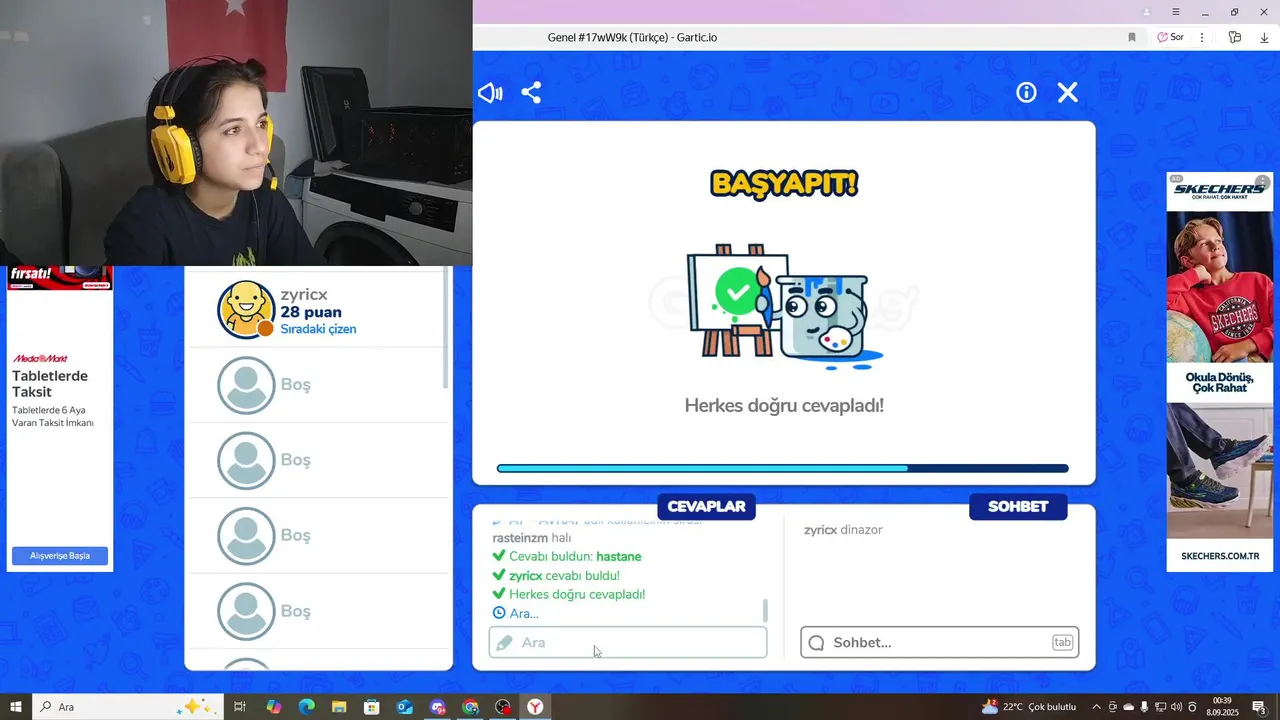Open the browser hamburger menu
1280x720 pixels.
[1176, 12]
